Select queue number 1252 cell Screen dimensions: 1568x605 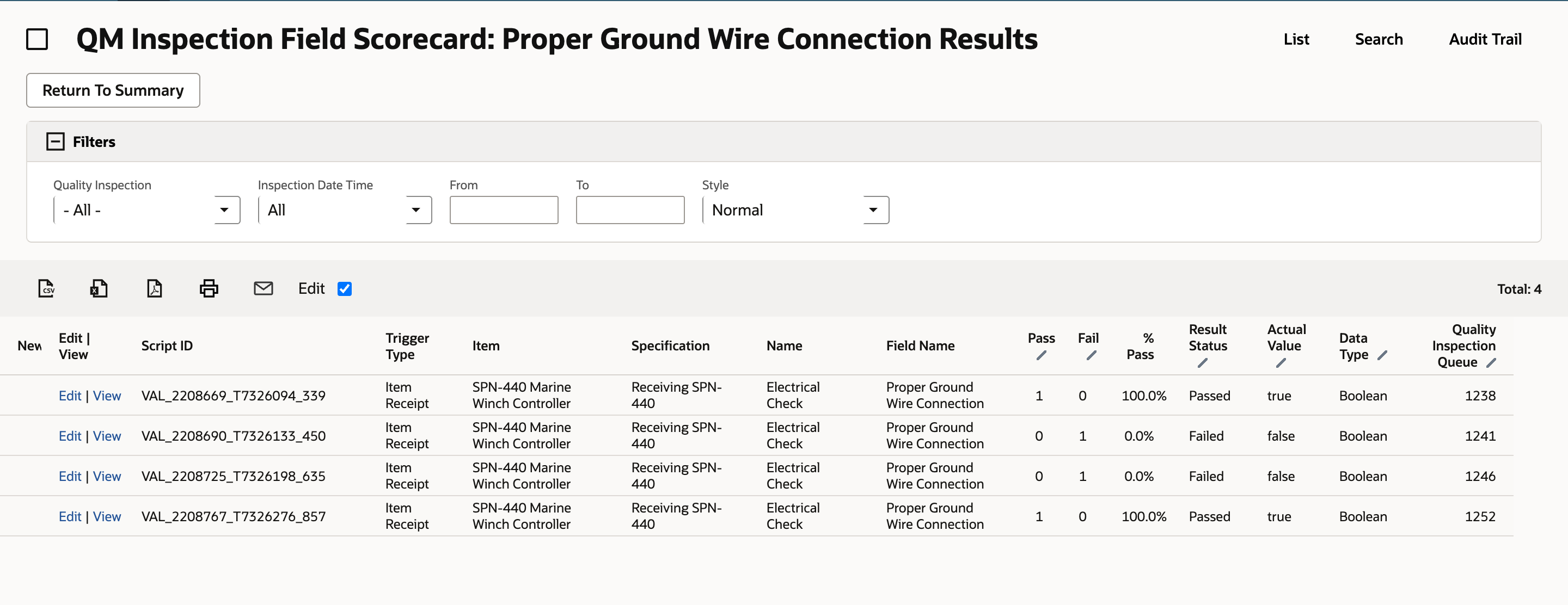[1480, 516]
